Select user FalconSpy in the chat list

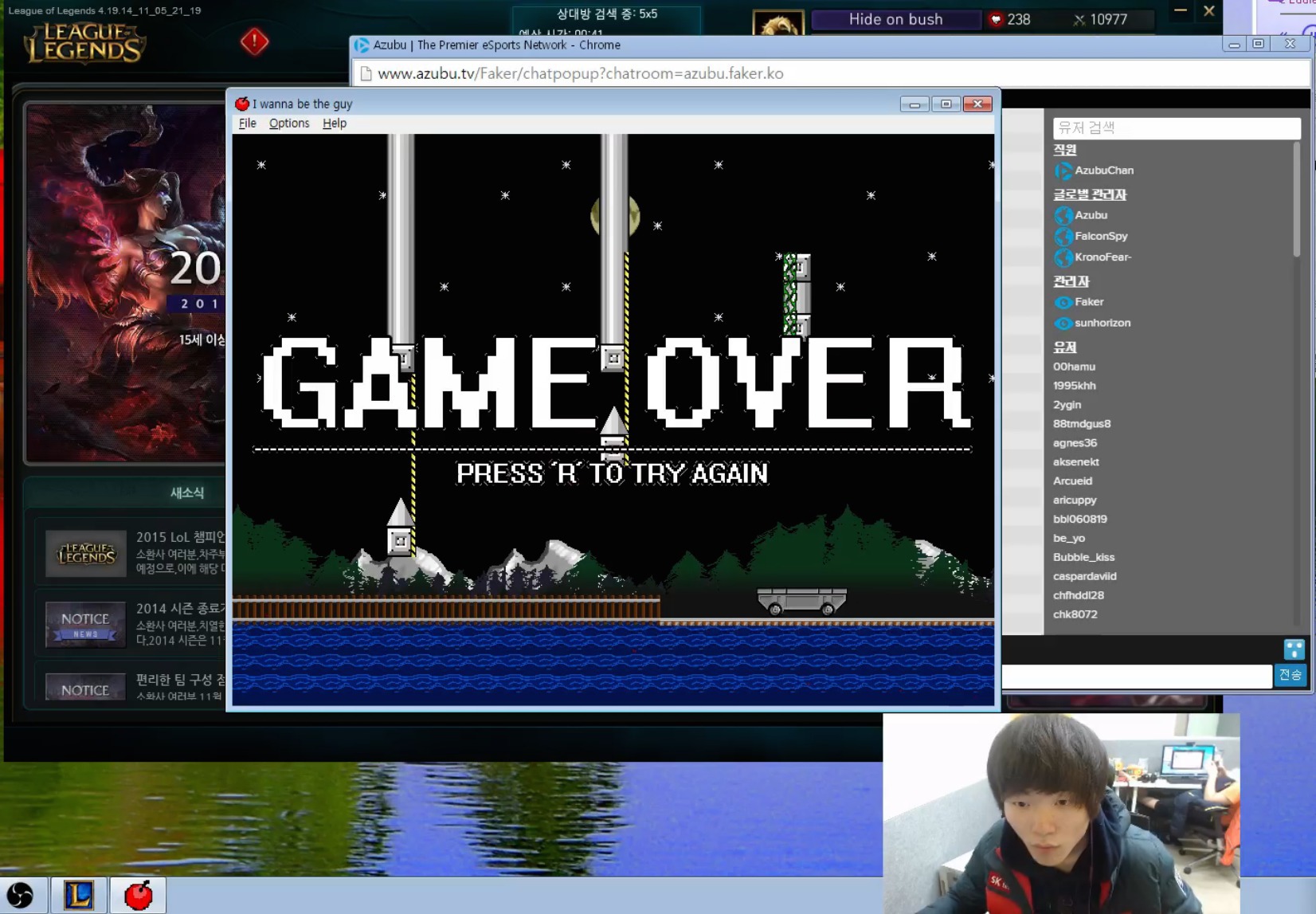(x=1101, y=236)
